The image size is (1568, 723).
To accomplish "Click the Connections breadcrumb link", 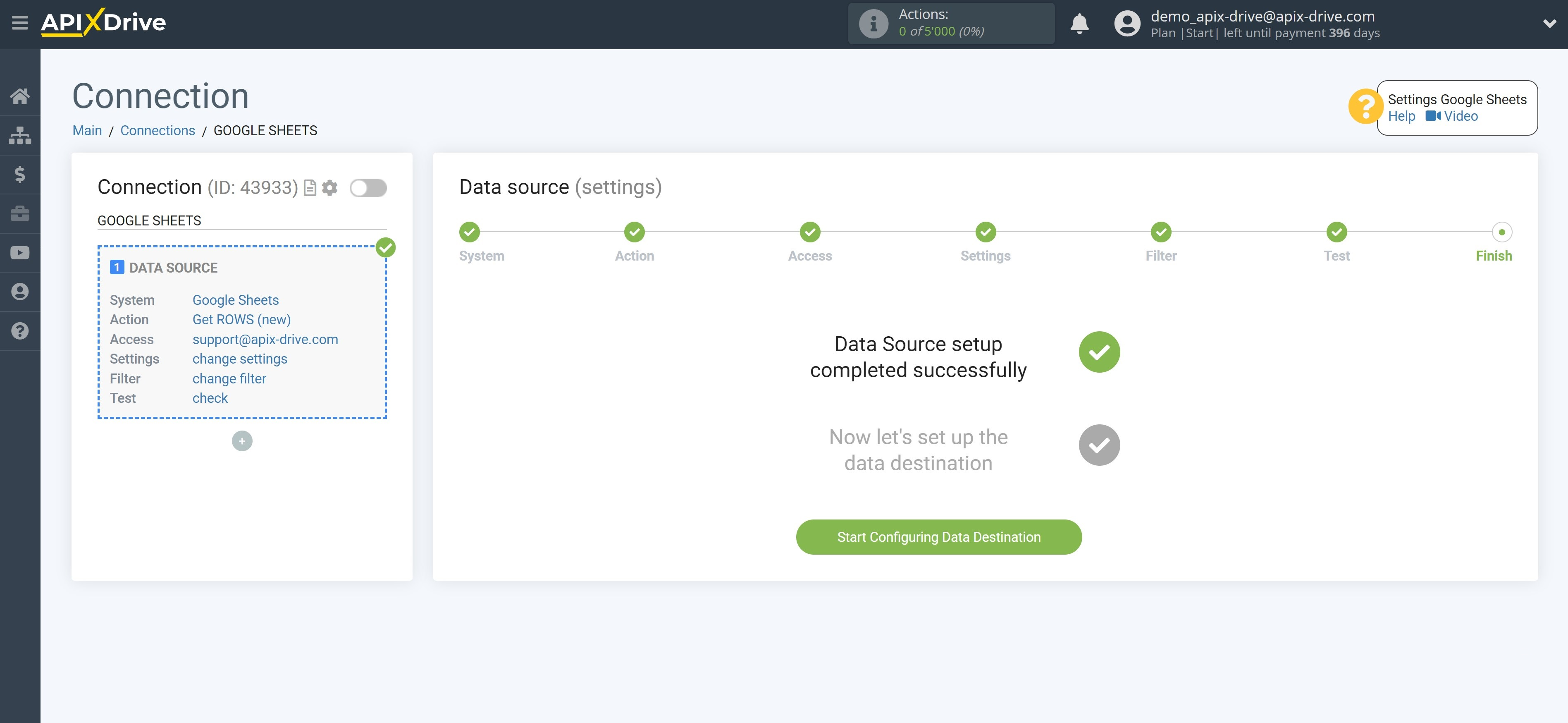I will [158, 130].
